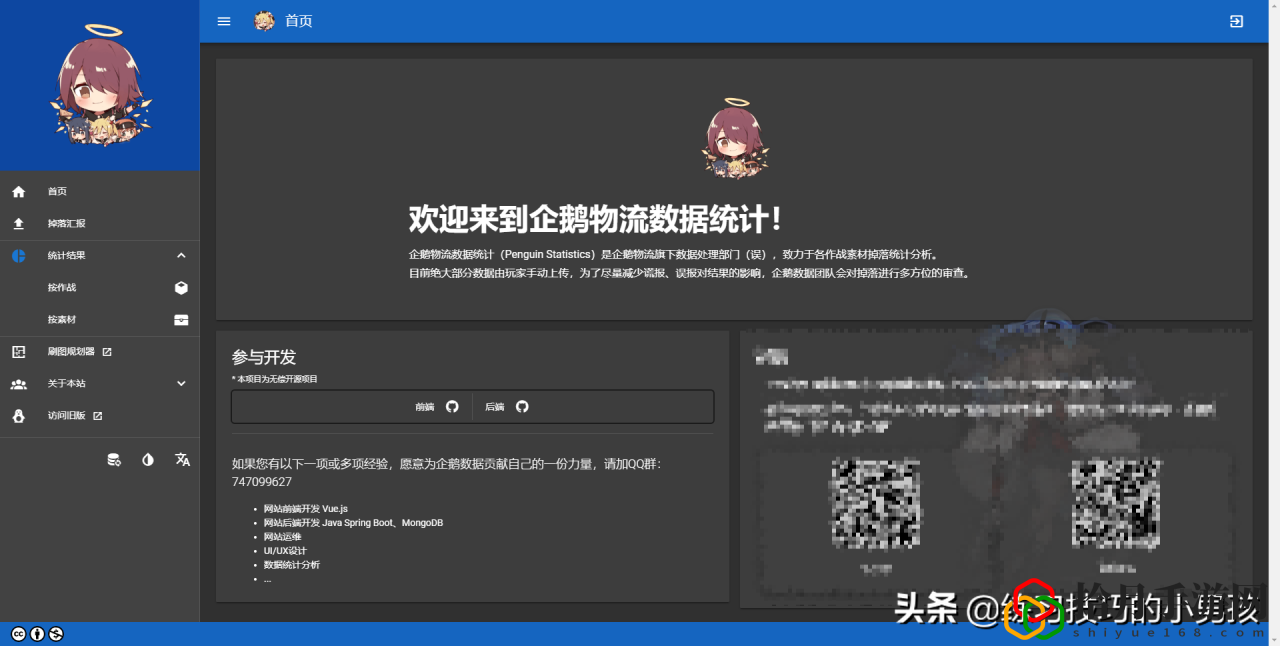Go to 首页 using the house icon
This screenshot has width=1280, height=646.
point(18,191)
